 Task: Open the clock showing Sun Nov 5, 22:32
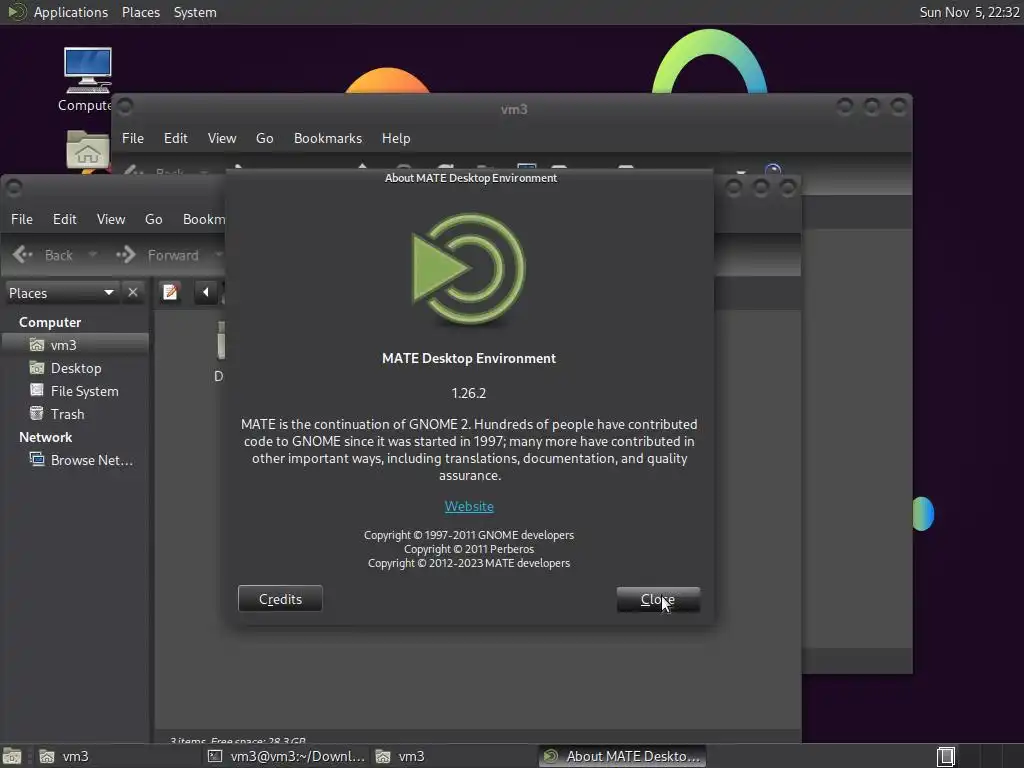(x=969, y=12)
